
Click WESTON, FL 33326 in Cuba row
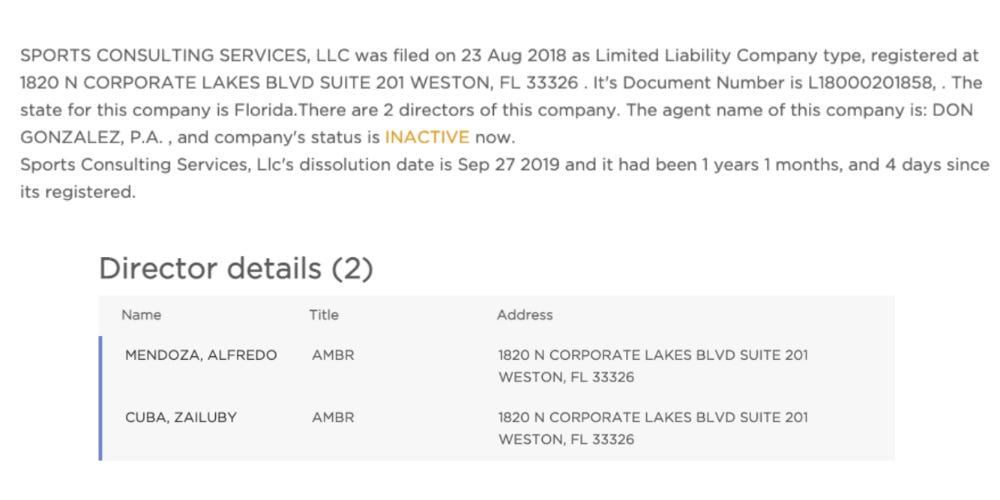tap(566, 440)
